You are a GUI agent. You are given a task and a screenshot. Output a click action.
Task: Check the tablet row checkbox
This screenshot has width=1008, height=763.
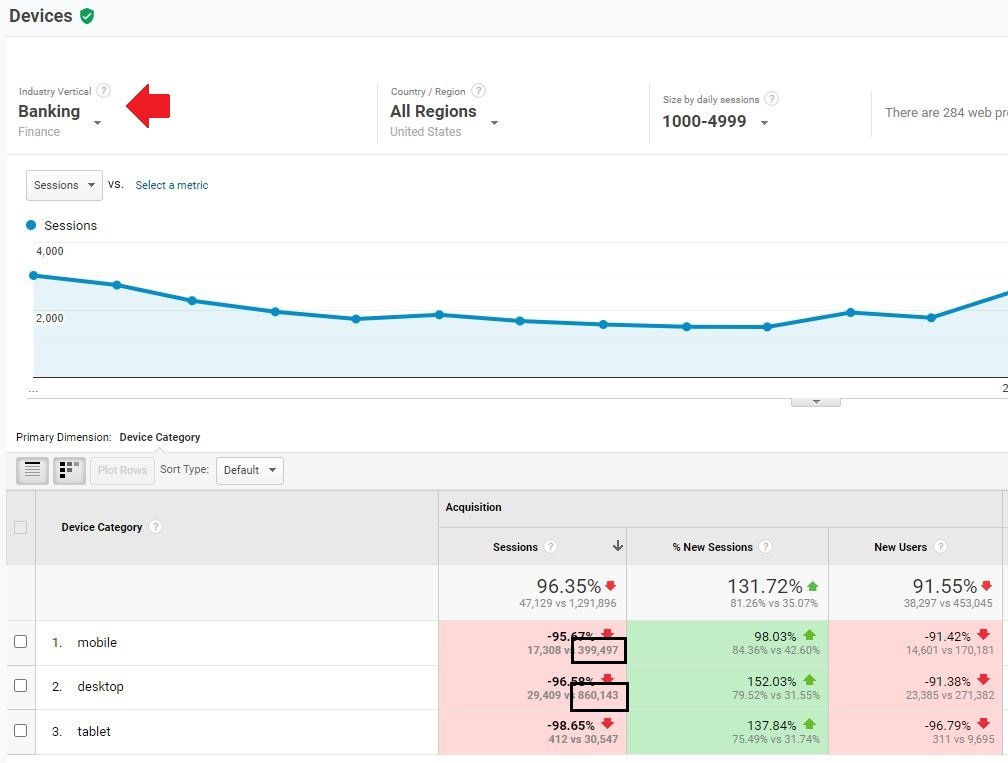21,730
